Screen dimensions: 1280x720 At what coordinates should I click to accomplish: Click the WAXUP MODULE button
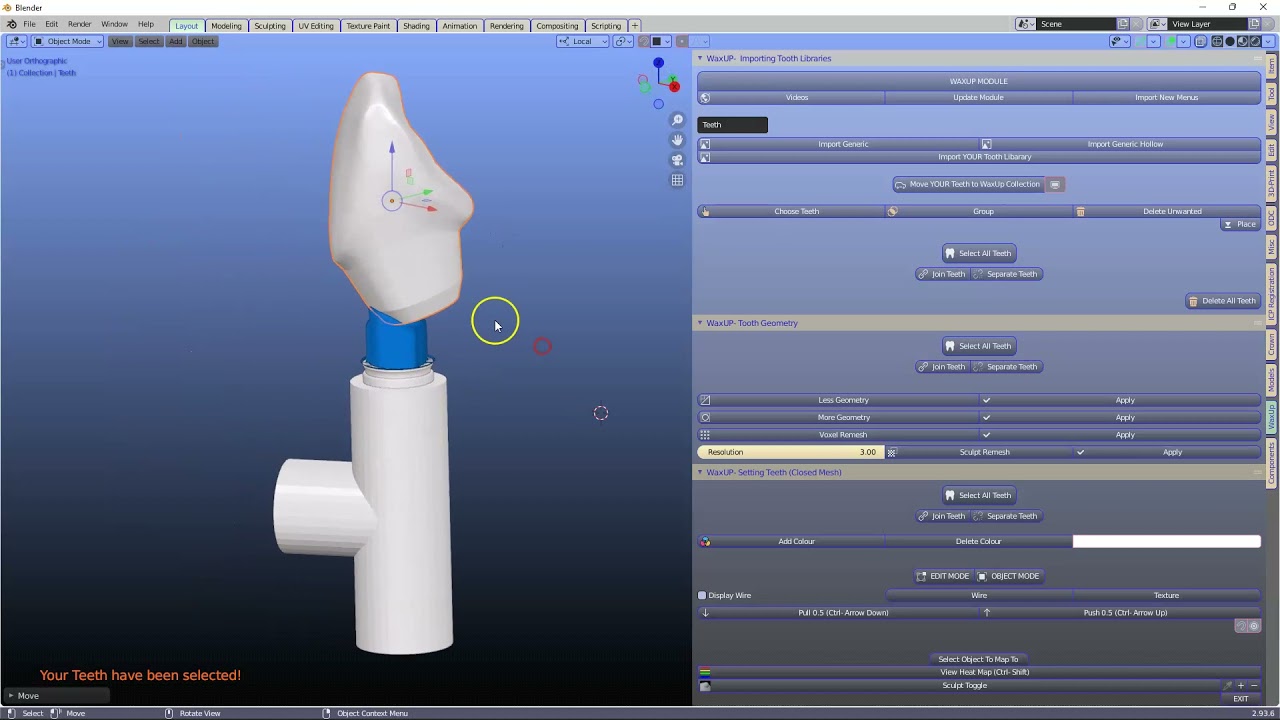[979, 81]
